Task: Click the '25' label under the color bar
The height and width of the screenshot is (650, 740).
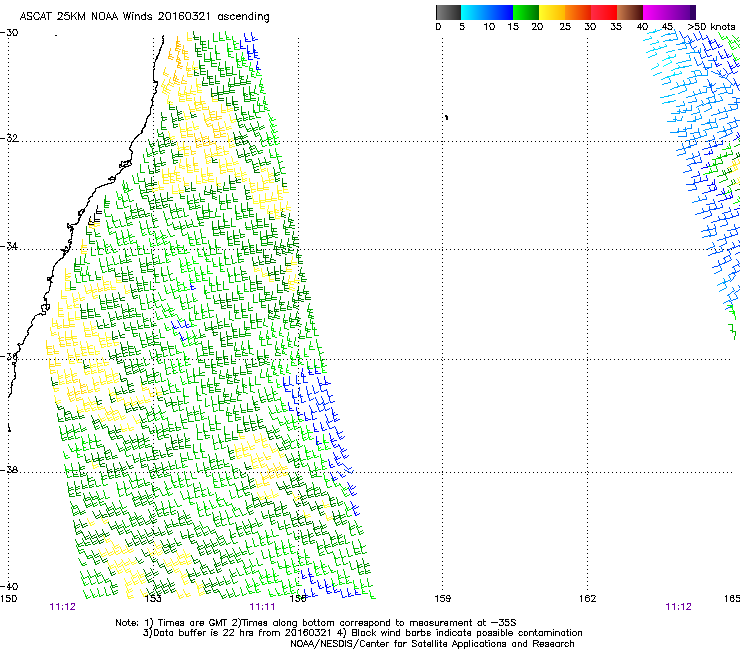Action: point(565,27)
